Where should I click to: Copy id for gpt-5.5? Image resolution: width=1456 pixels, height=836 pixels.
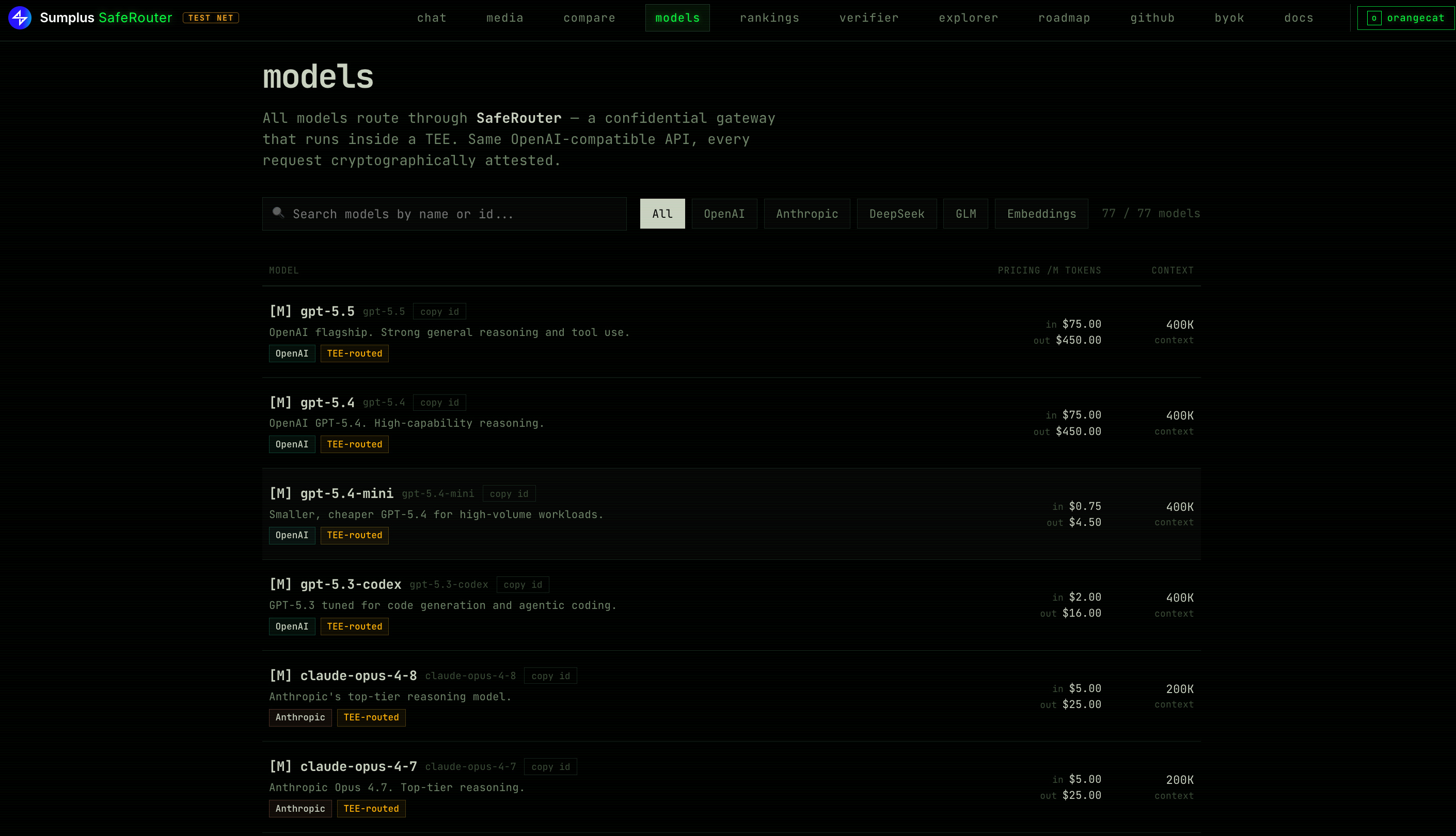439,311
